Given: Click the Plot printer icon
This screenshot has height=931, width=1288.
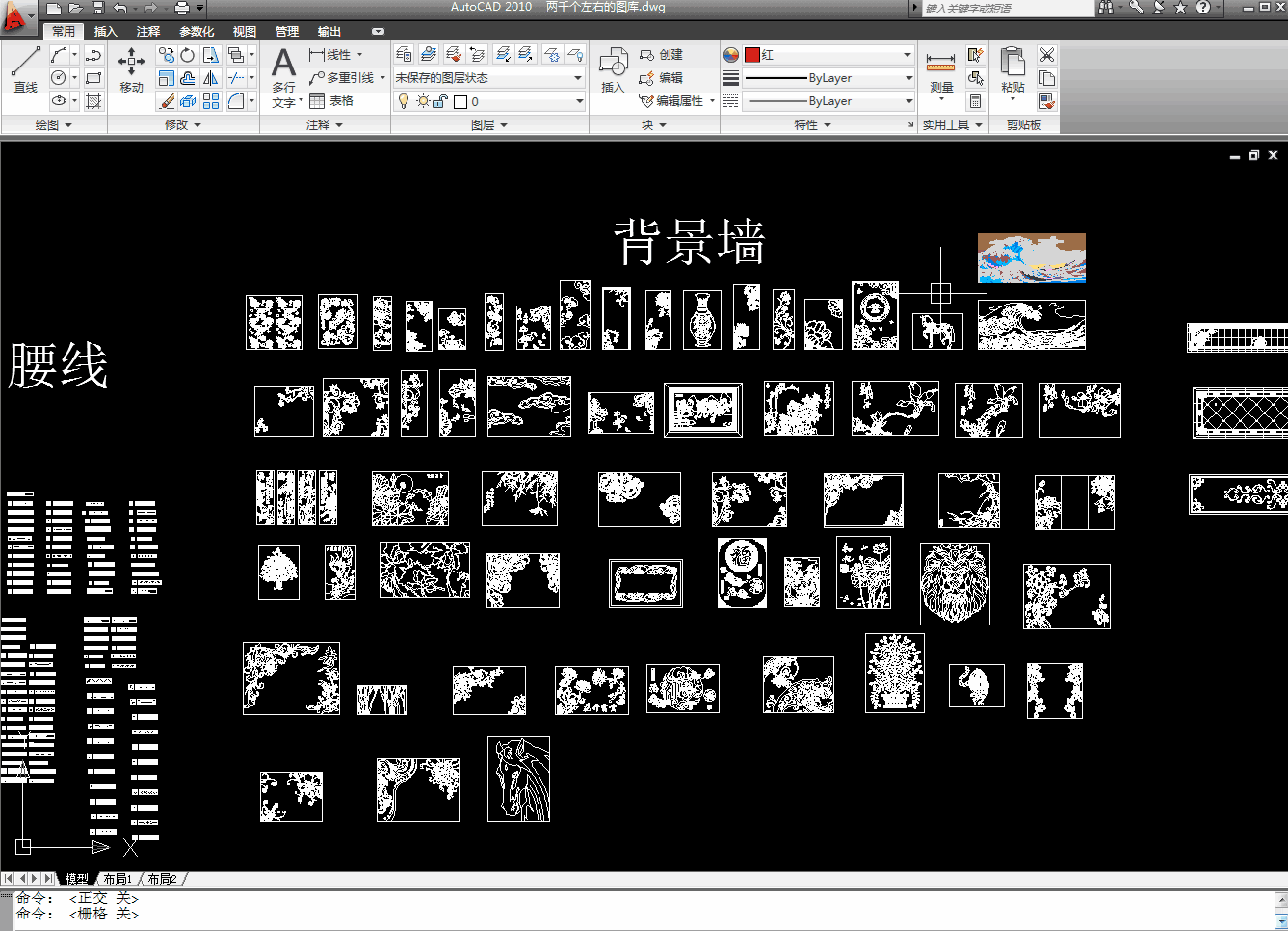Looking at the screenshot, I should tap(181, 8).
